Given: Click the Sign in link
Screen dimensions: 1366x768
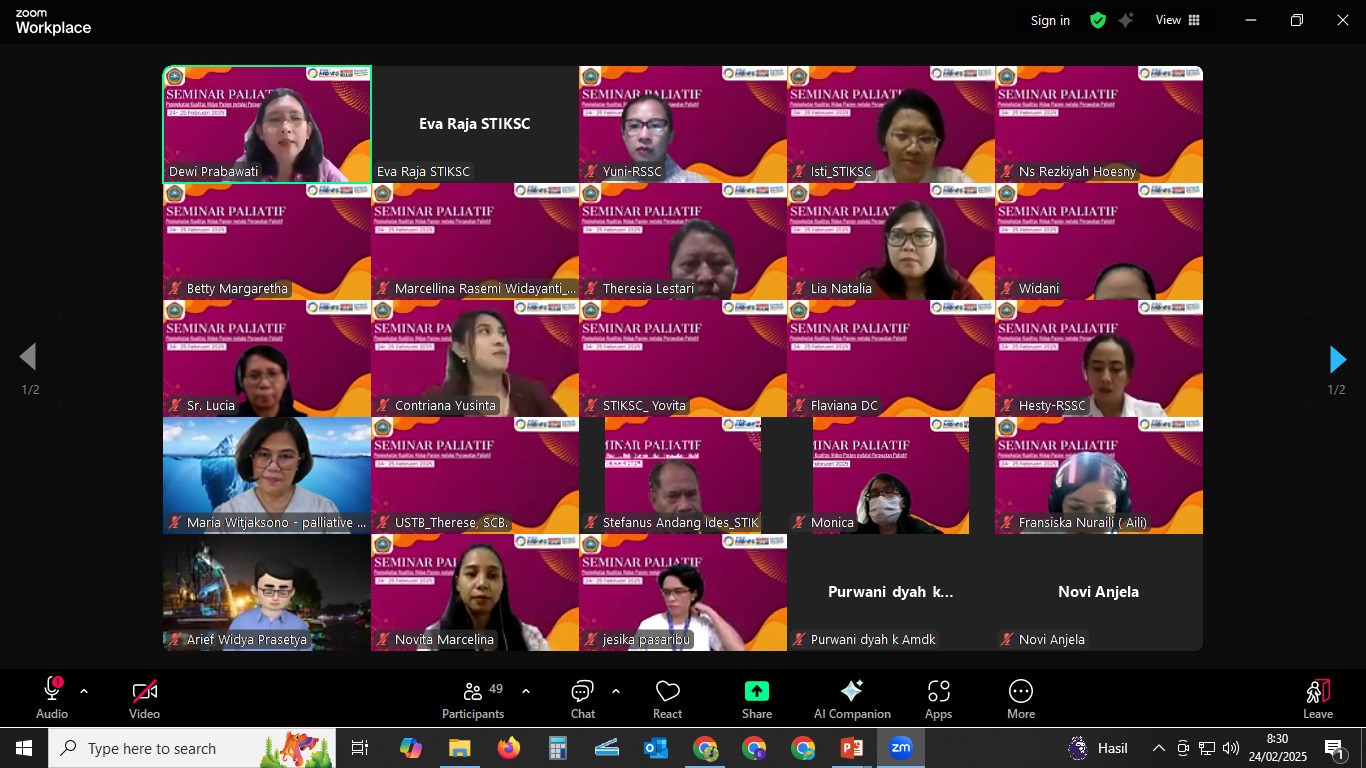Looking at the screenshot, I should [x=1050, y=20].
